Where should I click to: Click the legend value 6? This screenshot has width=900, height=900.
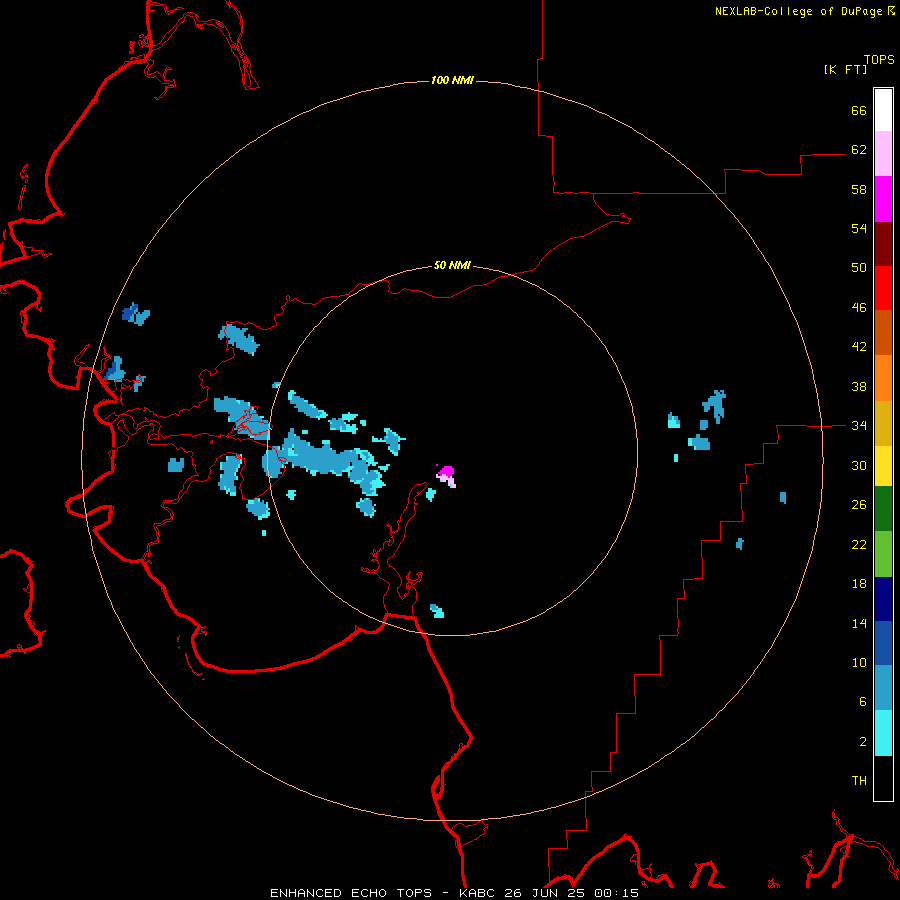pyautogui.click(x=863, y=702)
